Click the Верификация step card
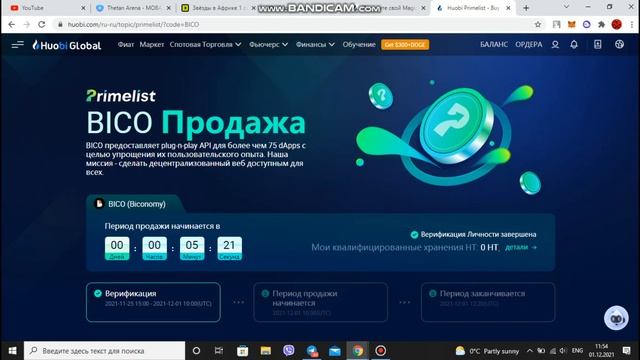 point(153,302)
